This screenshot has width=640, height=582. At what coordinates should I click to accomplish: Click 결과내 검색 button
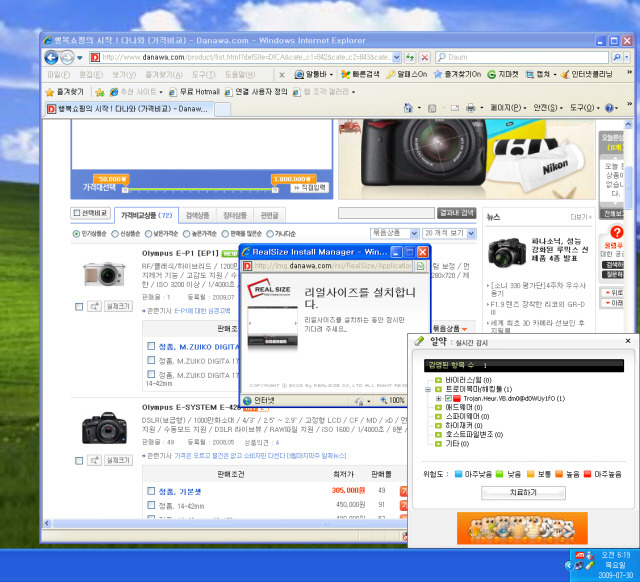click(457, 213)
